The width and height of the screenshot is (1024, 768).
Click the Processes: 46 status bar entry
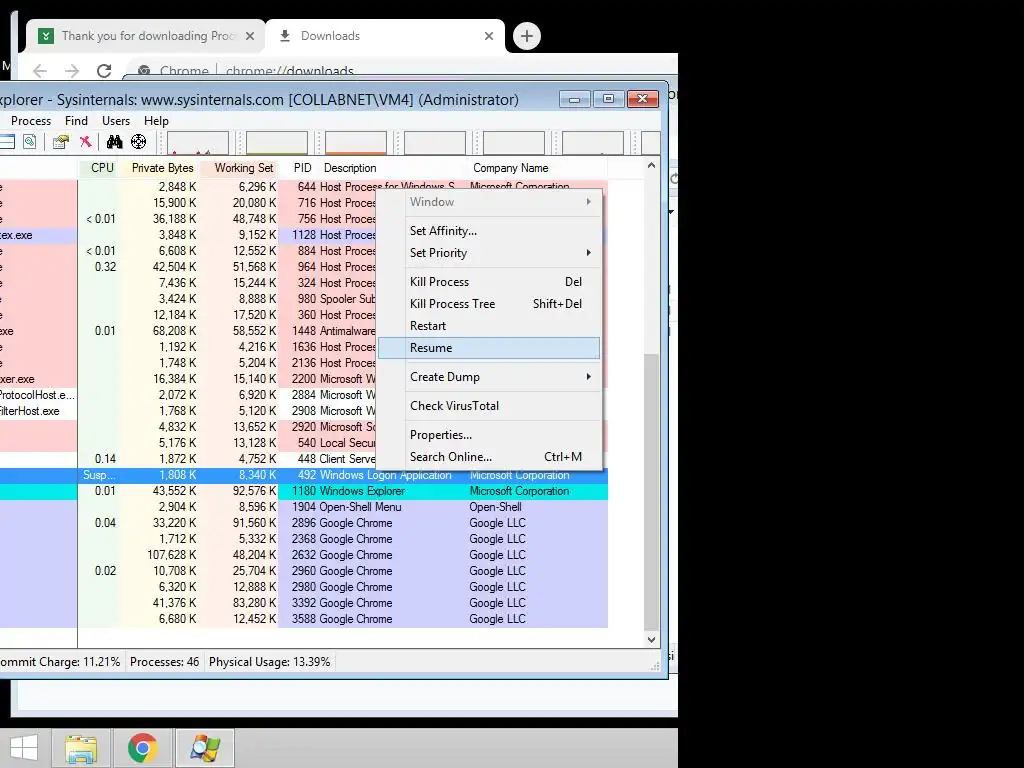point(165,662)
